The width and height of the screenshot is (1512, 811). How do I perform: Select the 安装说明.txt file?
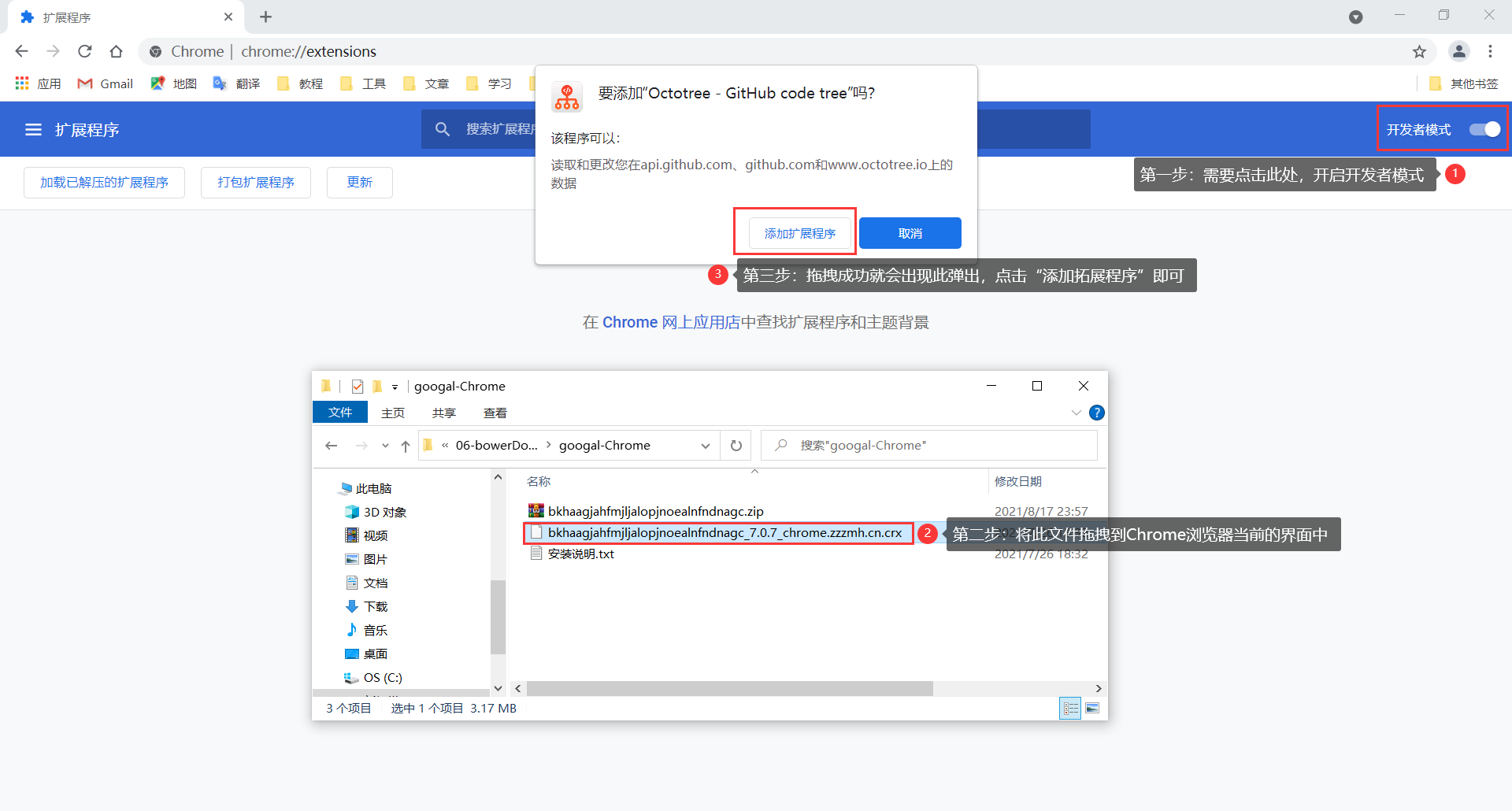[573, 554]
